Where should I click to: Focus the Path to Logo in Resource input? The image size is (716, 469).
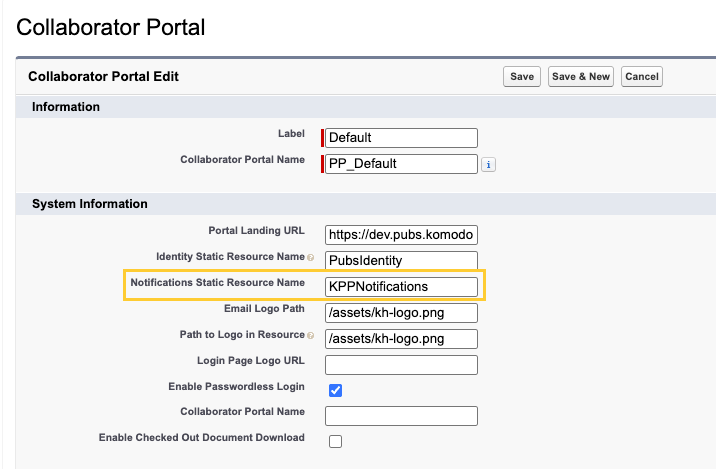(402, 338)
